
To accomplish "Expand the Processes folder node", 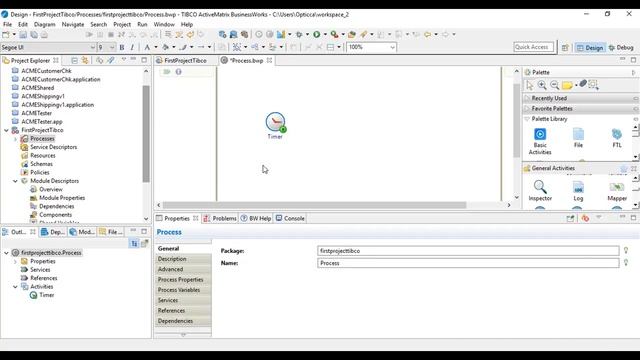I will (x=16, y=139).
